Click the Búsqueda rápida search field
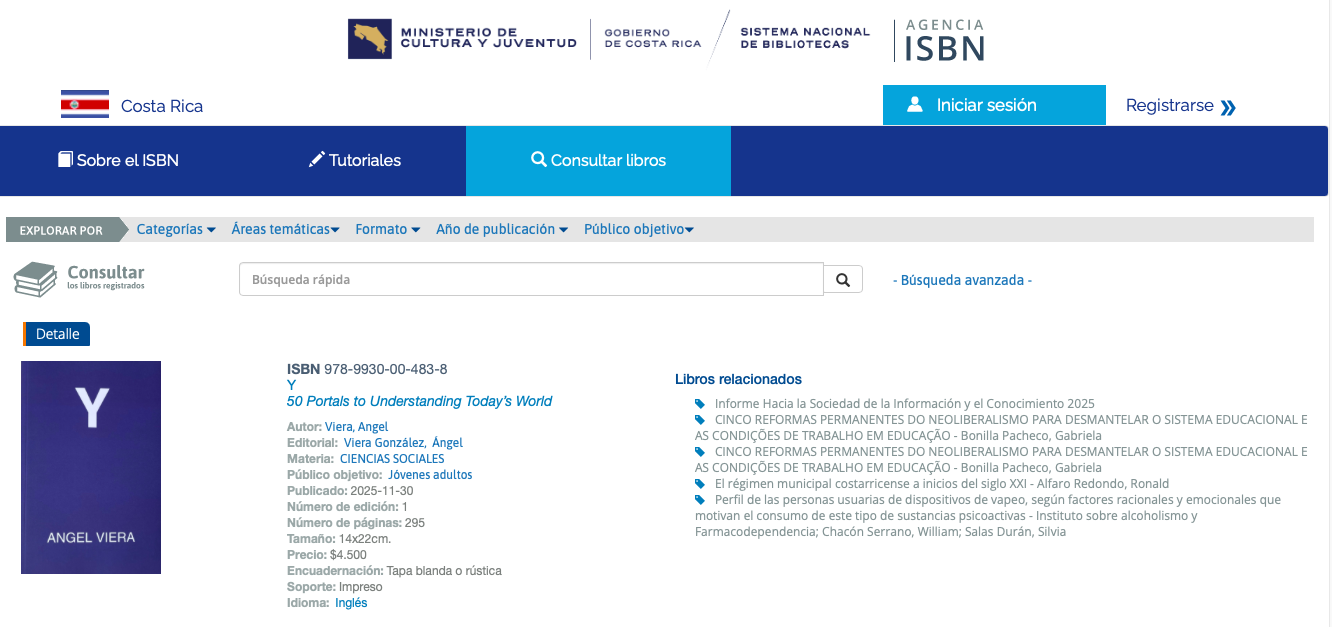The height and width of the screenshot is (627, 1332). tap(530, 280)
